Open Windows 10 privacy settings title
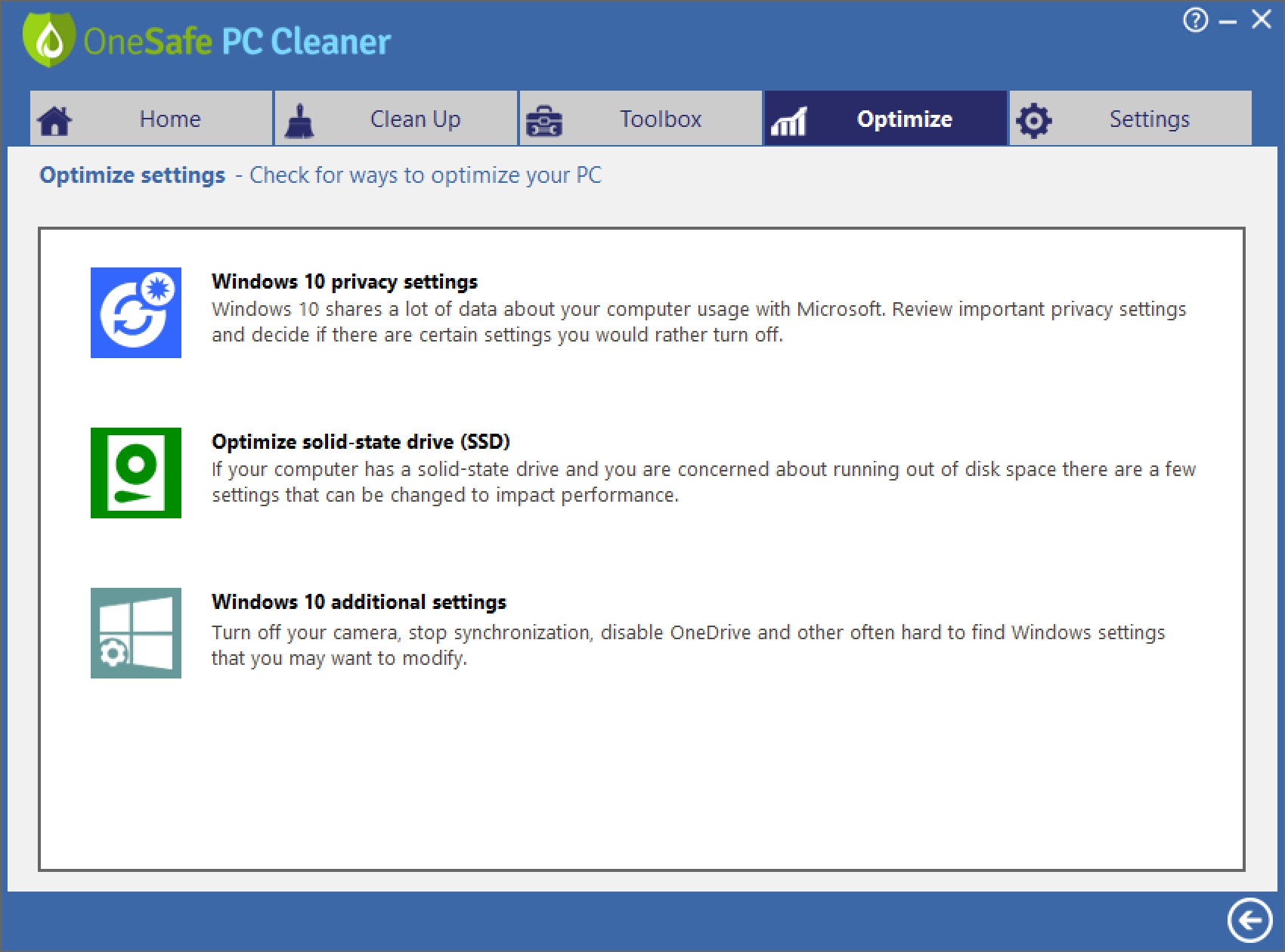Image resolution: width=1285 pixels, height=952 pixels. pos(345,282)
